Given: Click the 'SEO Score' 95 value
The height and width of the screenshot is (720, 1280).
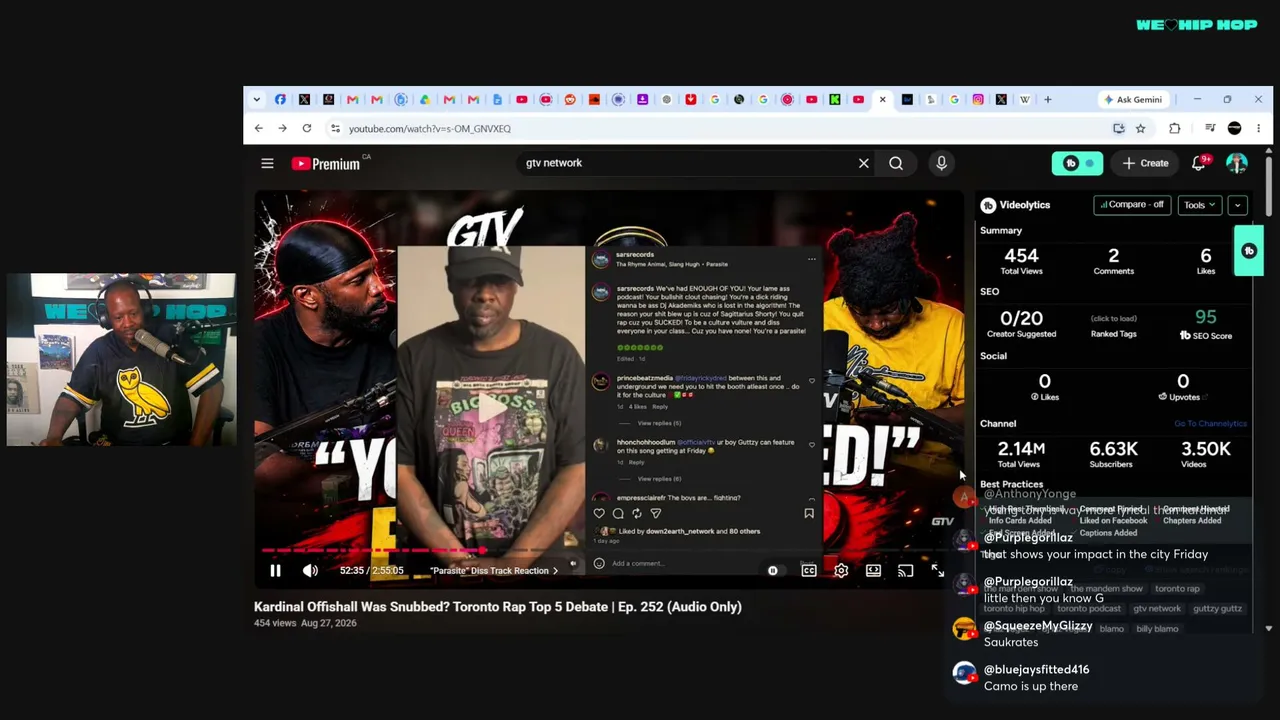Looking at the screenshot, I should coord(1206,317).
